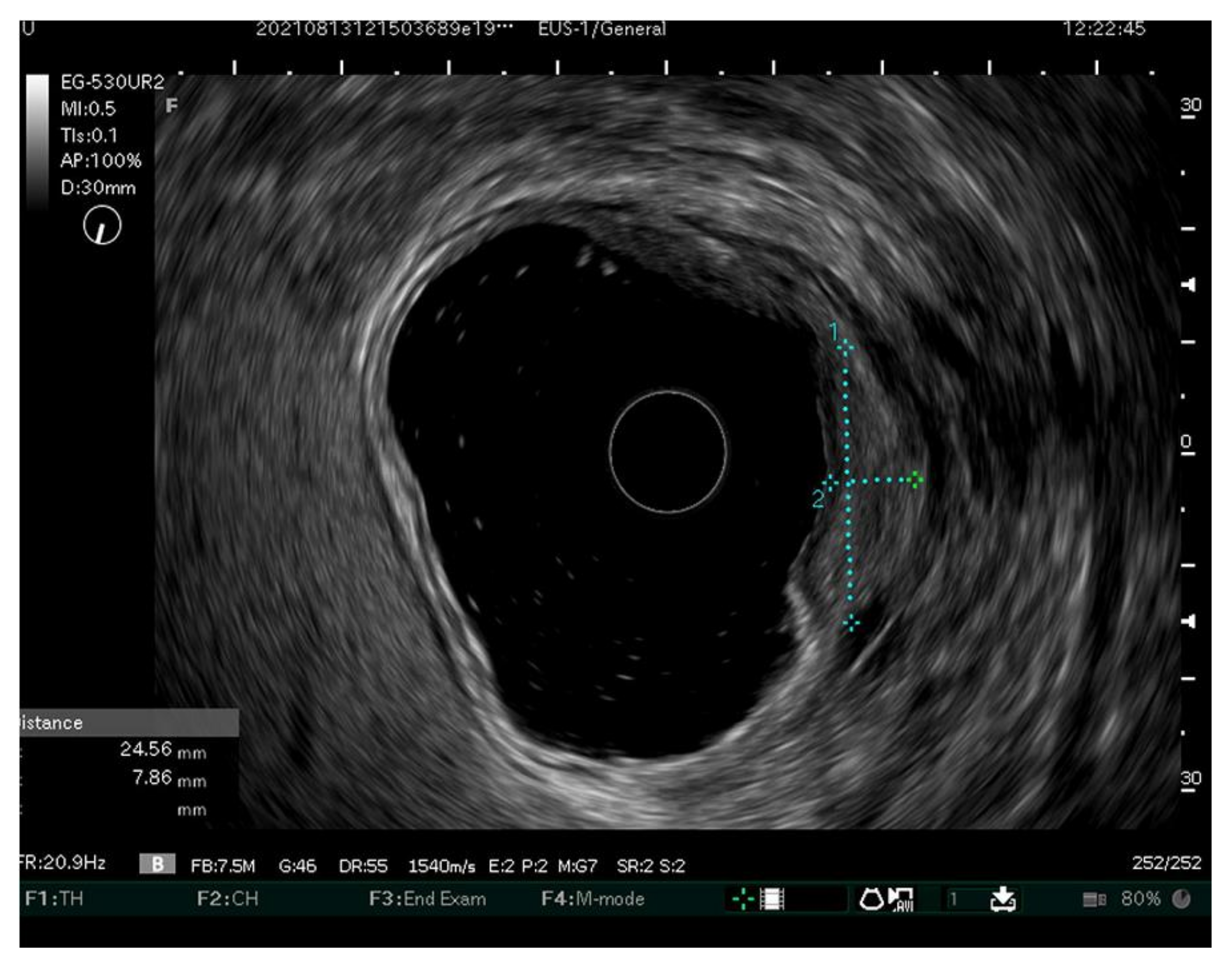Click the disk usage pie icon

(1181, 899)
